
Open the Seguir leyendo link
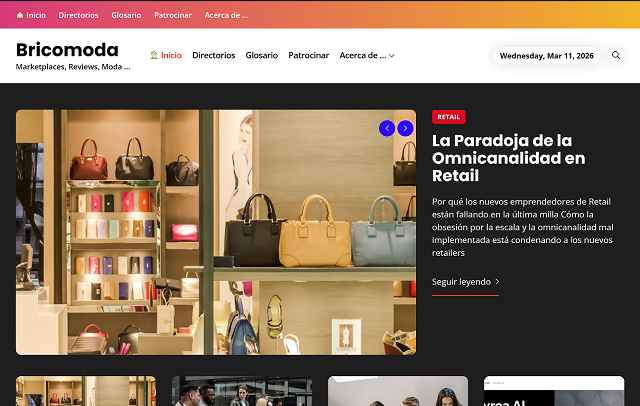tap(461, 282)
